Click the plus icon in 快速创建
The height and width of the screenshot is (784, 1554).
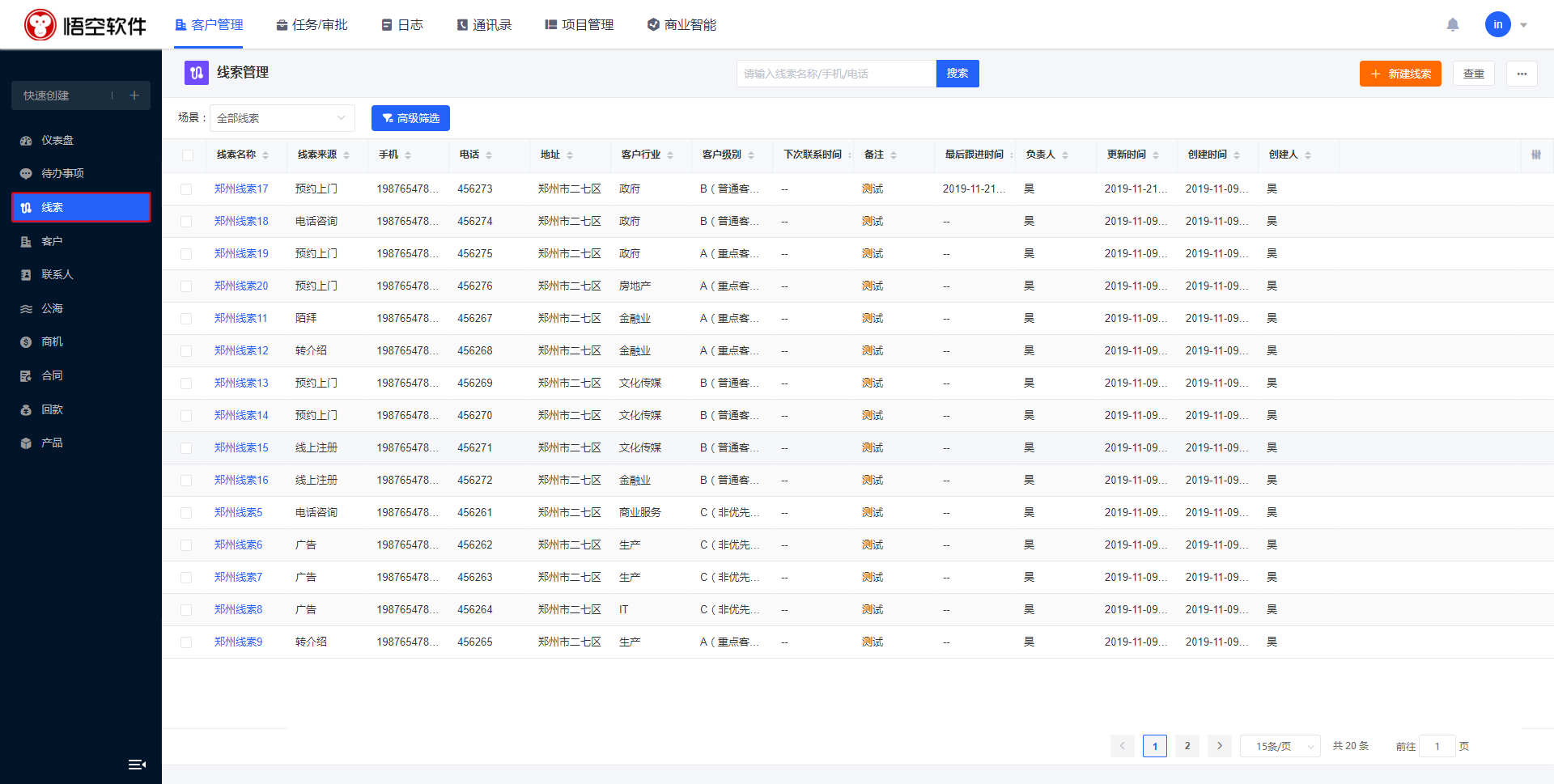(x=134, y=95)
